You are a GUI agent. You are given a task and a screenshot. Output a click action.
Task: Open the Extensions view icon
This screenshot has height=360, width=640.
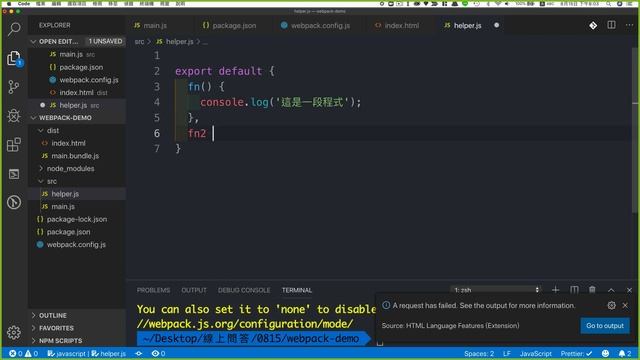(14, 144)
